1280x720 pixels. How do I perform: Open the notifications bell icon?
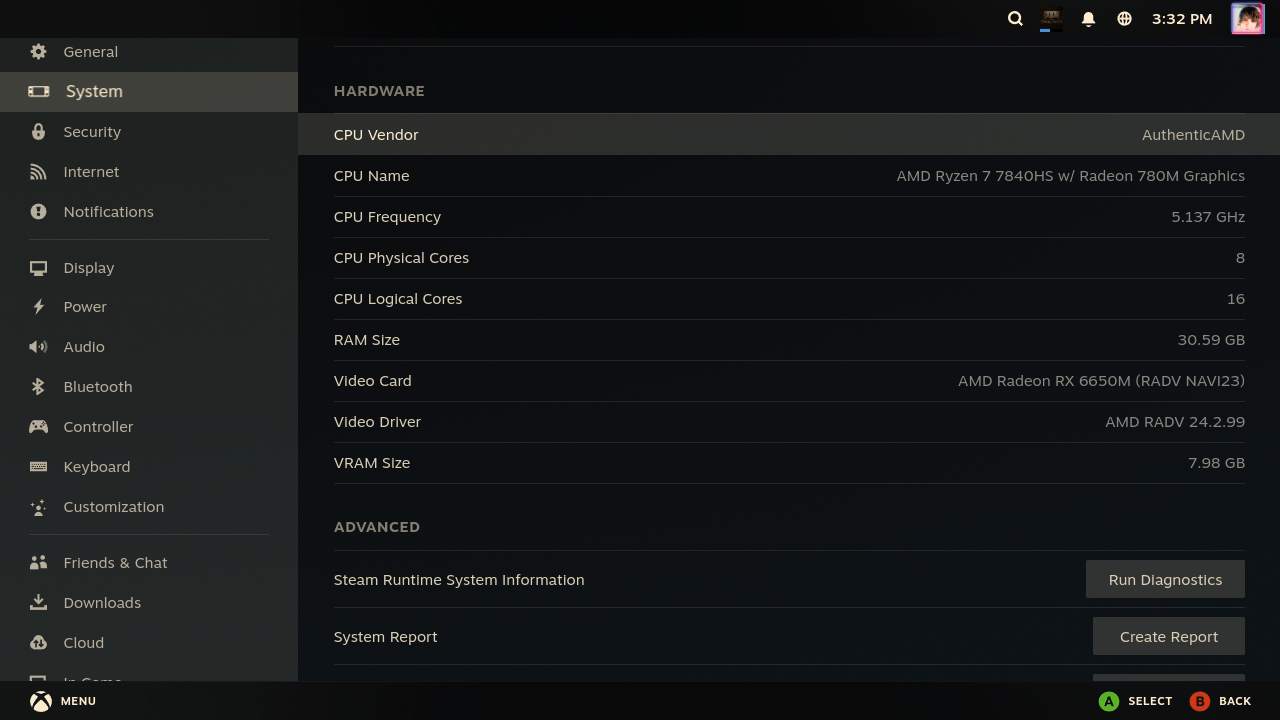click(x=1088, y=18)
